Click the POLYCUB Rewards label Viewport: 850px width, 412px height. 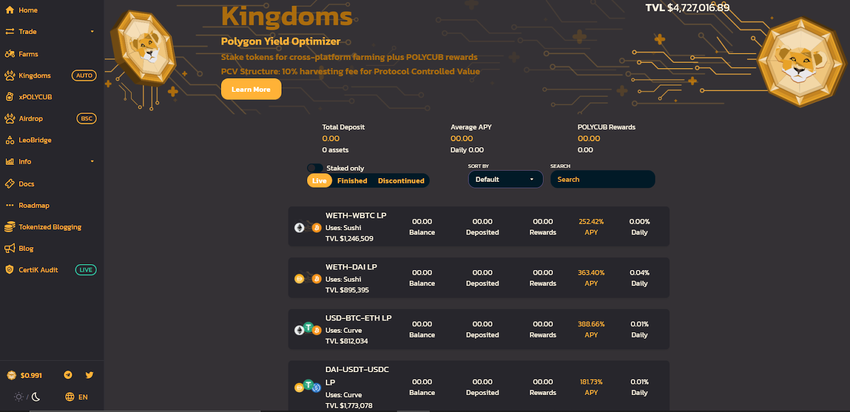click(607, 127)
